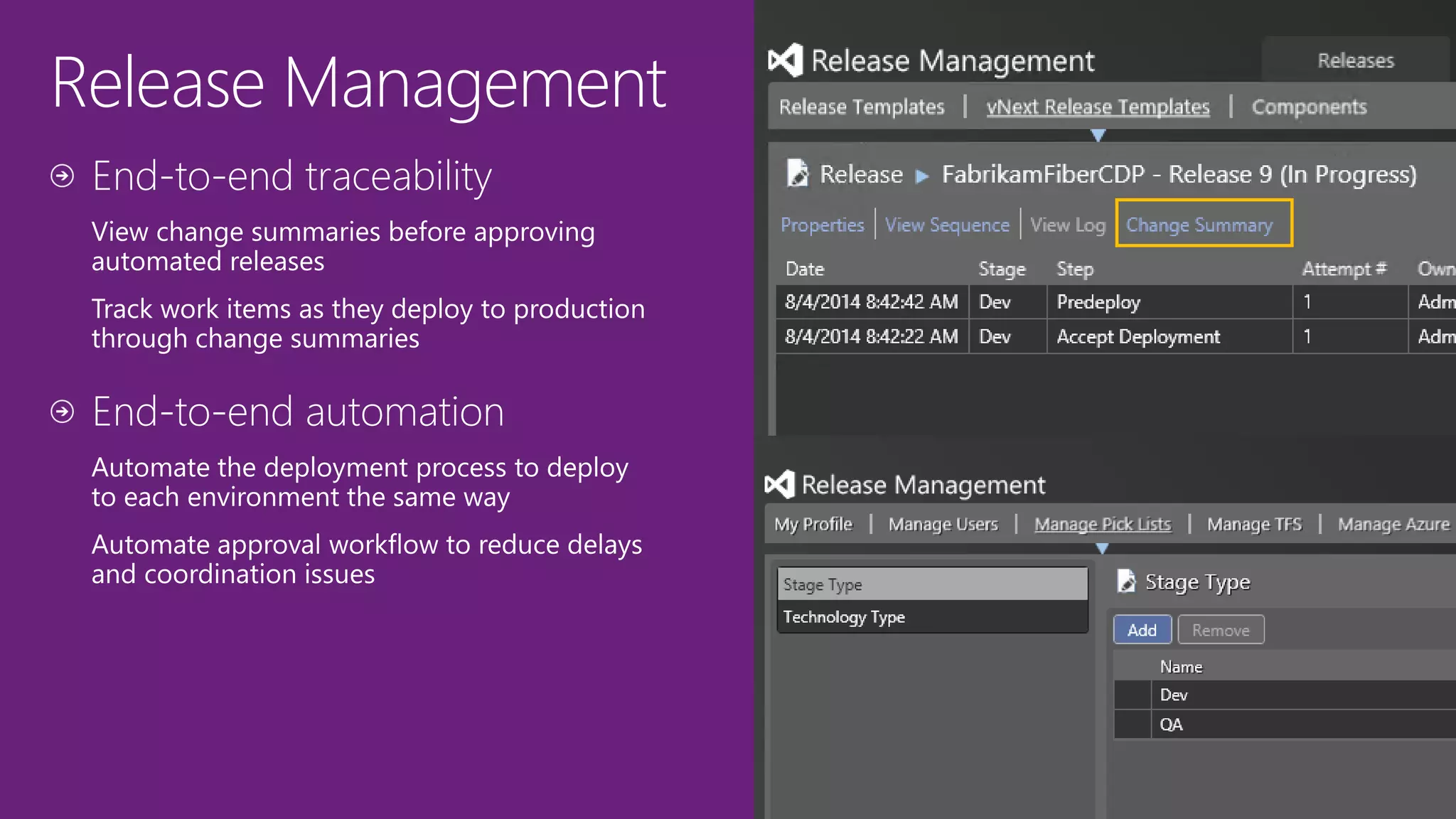Click the Attempt # column header

tap(1344, 269)
